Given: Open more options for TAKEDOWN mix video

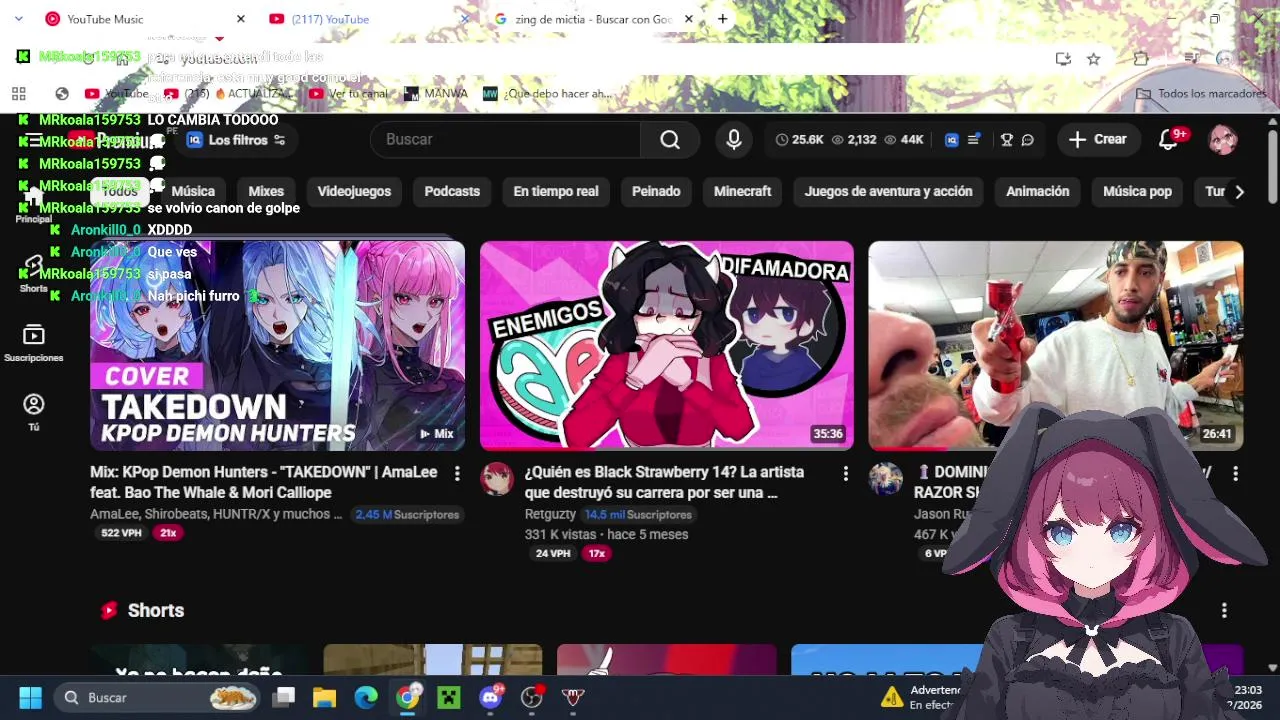Looking at the screenshot, I should click(x=457, y=473).
